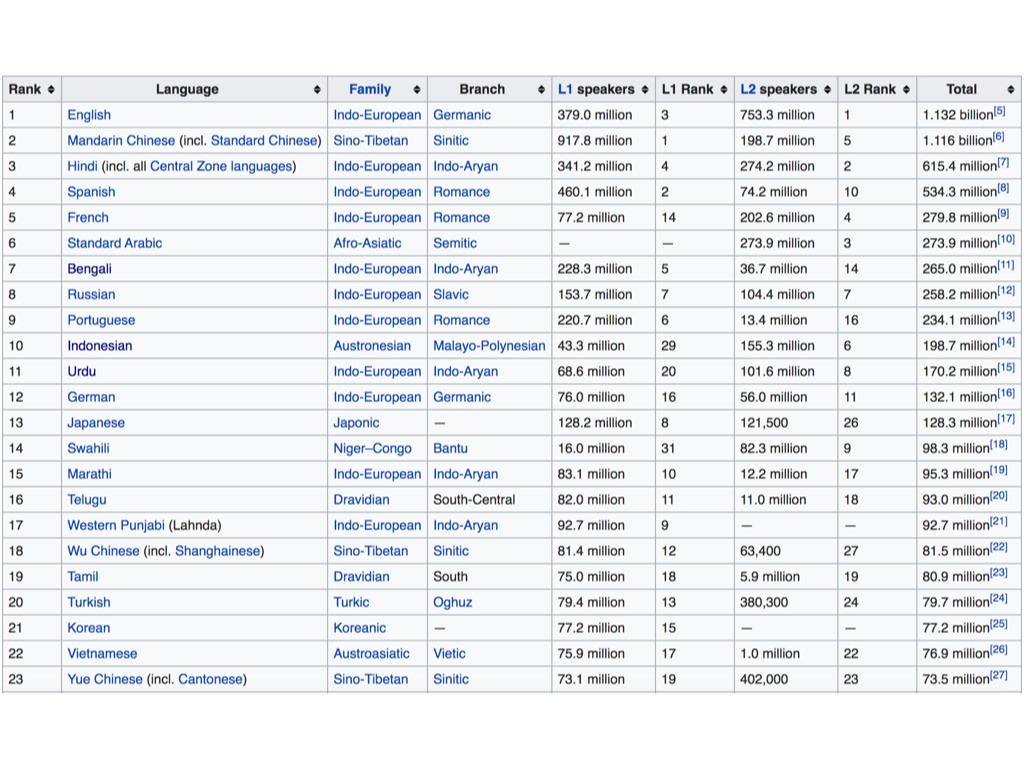Sort by L2 Rank arrows
Viewport: 1024px width, 768px height.
[906, 89]
